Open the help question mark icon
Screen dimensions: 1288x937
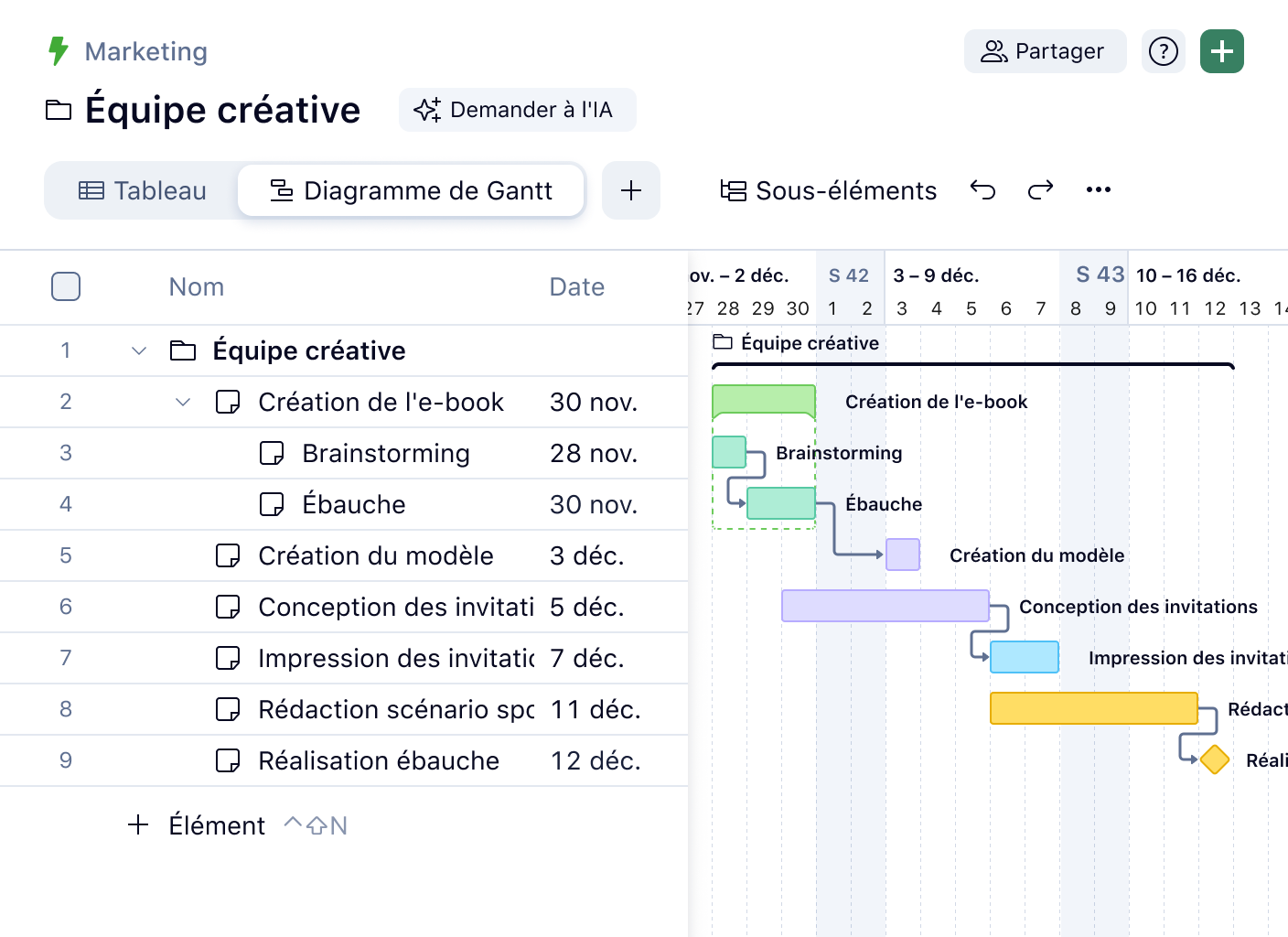1164,51
